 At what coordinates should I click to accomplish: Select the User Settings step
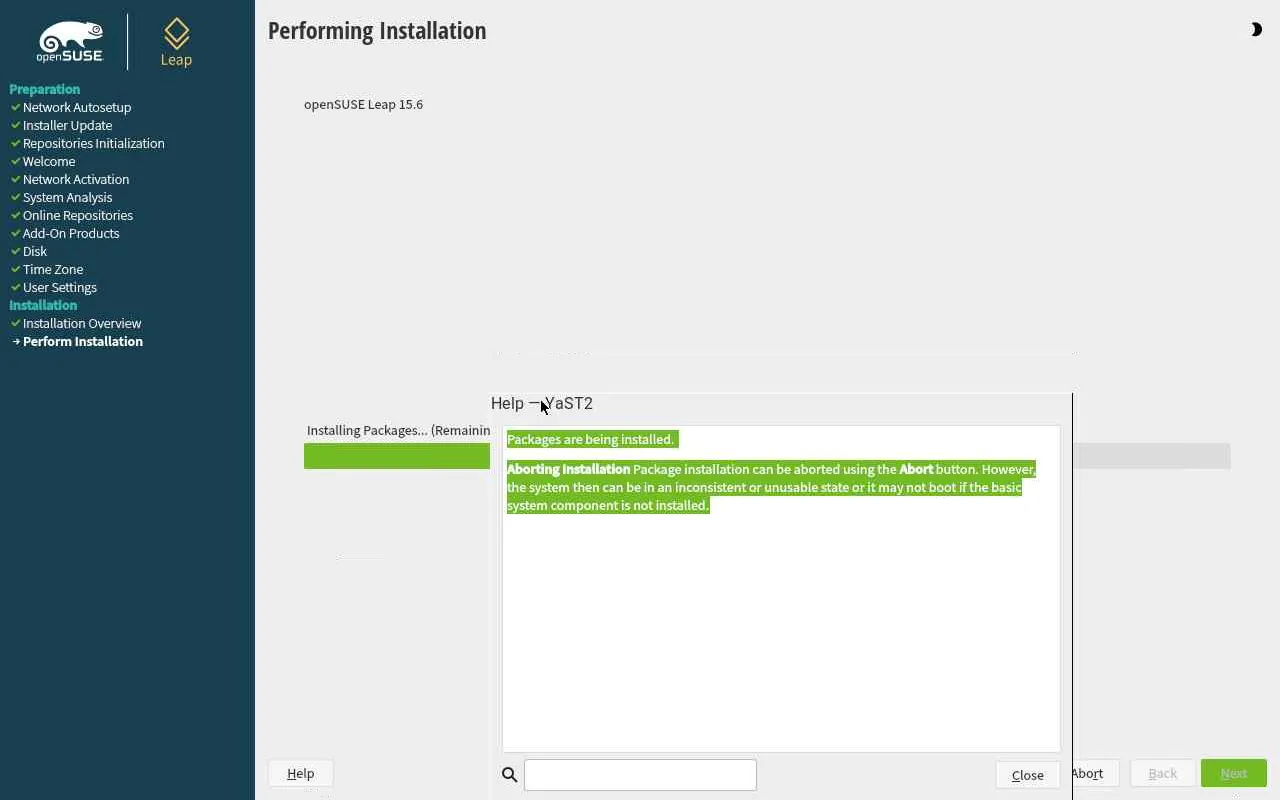point(60,287)
